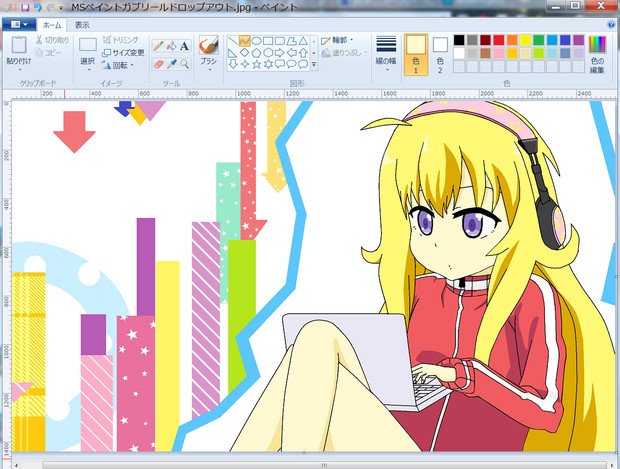Click コピー copy button

pos(48,53)
